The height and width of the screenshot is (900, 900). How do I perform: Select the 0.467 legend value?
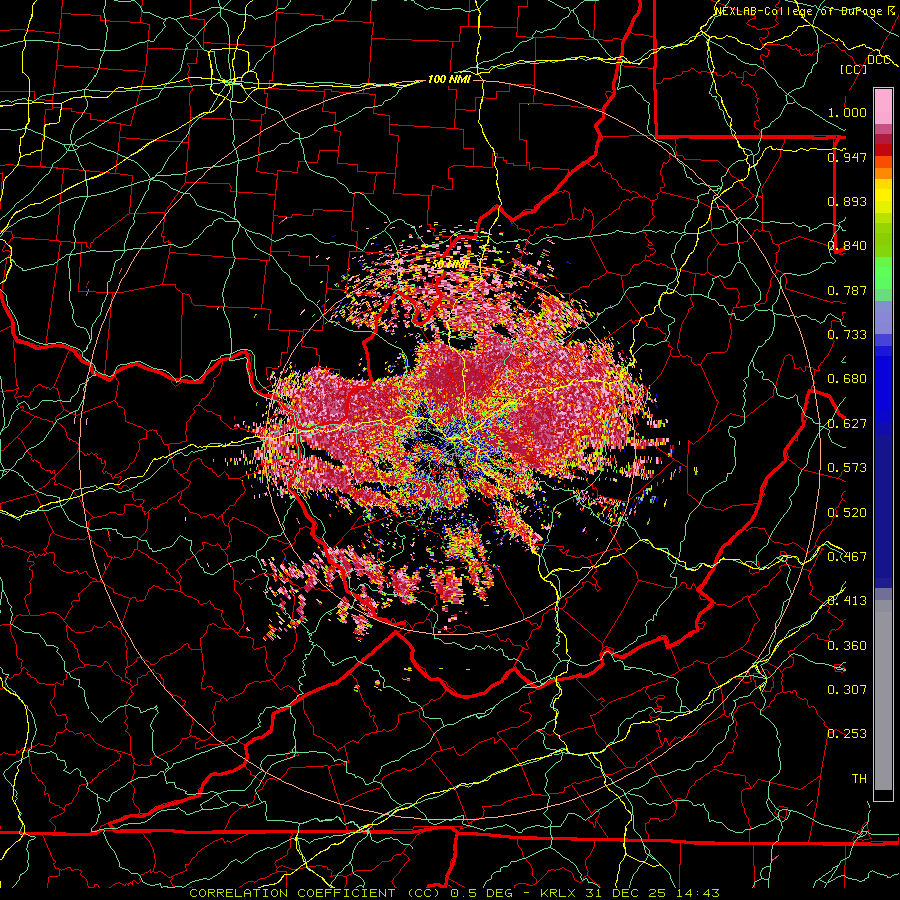(847, 557)
